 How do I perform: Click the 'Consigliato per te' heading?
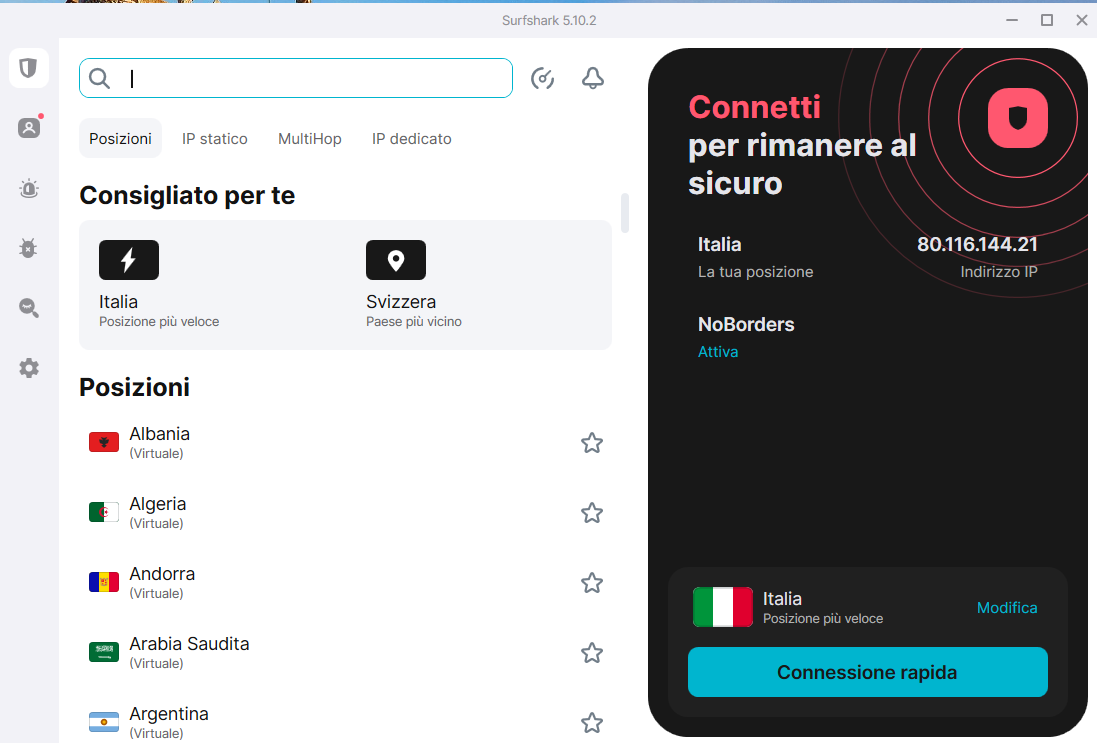coord(187,195)
